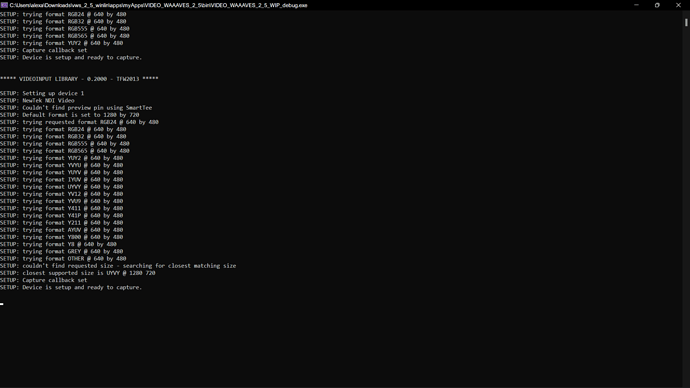
Task: Click 'Couldn't find preview pin using SmartTee' line
Action: (x=76, y=108)
